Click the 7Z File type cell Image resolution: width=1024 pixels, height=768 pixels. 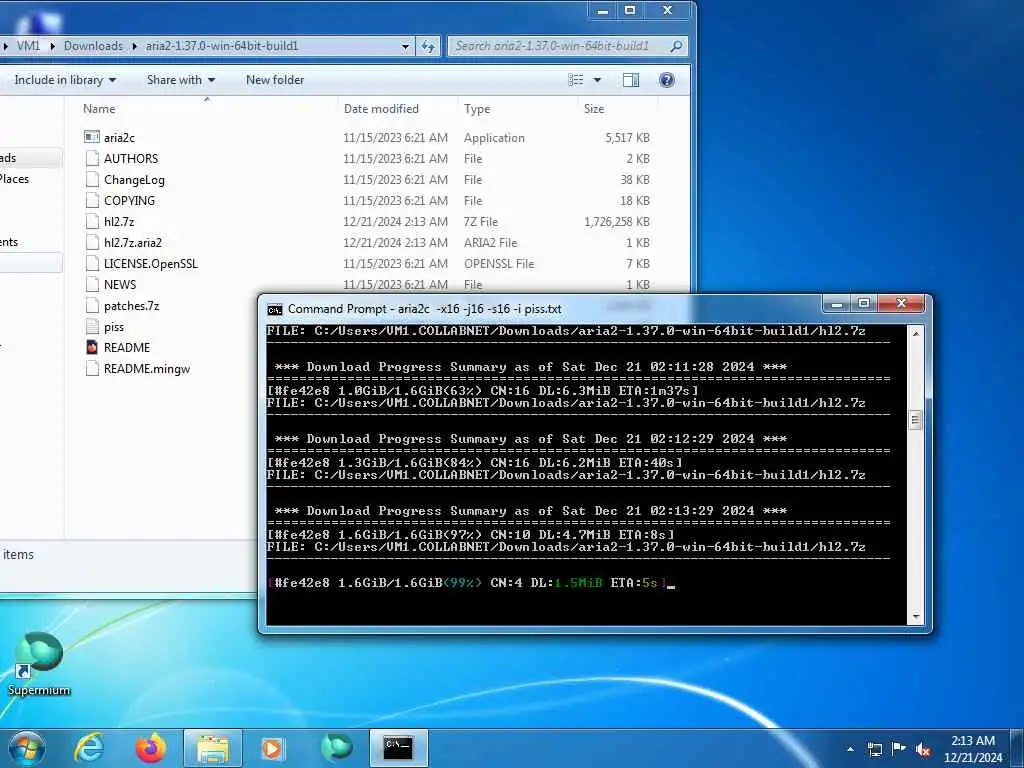[x=481, y=221]
